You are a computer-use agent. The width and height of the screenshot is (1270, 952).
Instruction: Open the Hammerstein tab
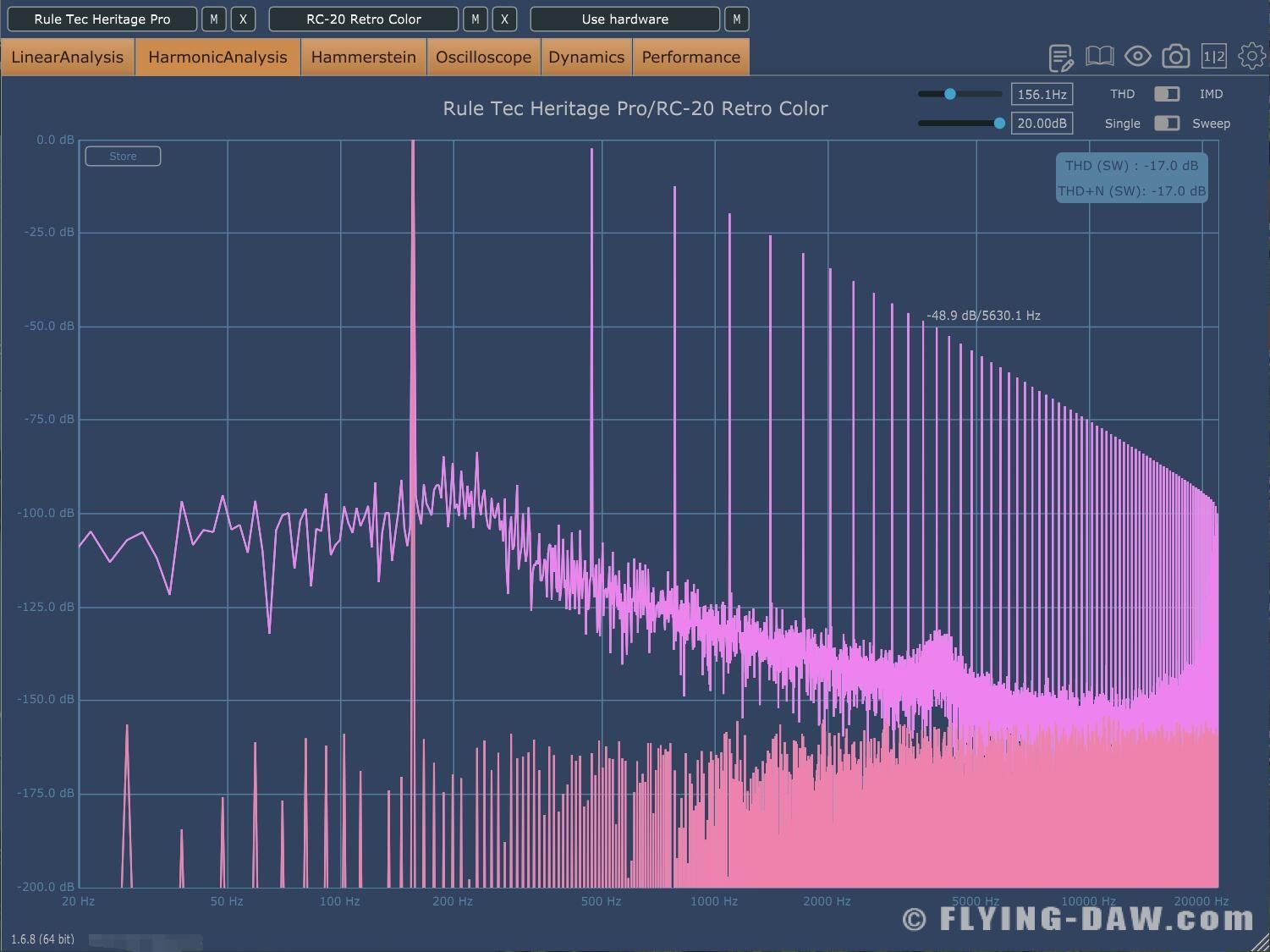click(364, 57)
